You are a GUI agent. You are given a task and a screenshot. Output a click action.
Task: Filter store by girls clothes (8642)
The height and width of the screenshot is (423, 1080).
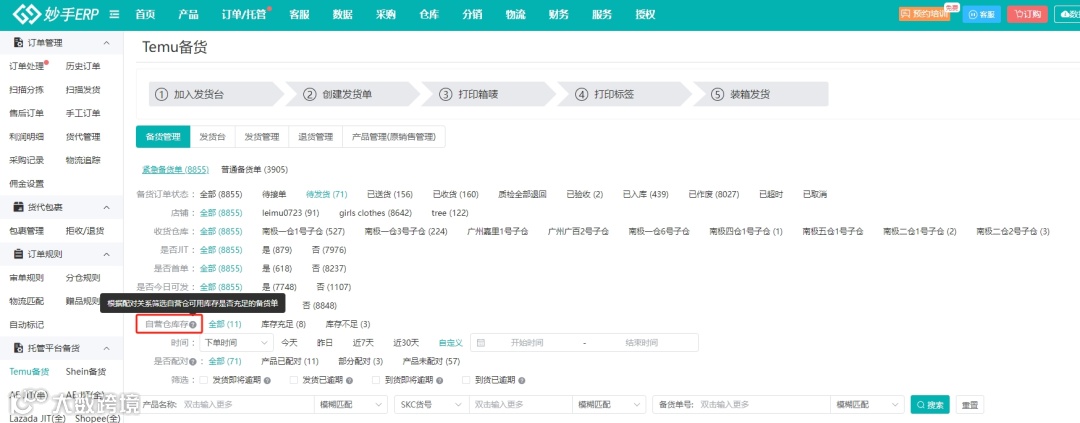click(x=375, y=213)
